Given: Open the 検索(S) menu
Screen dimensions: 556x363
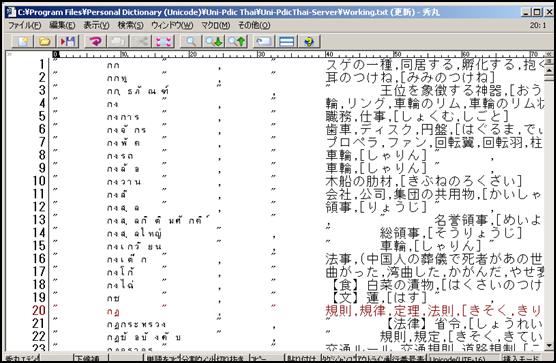Looking at the screenshot, I should [x=130, y=26].
